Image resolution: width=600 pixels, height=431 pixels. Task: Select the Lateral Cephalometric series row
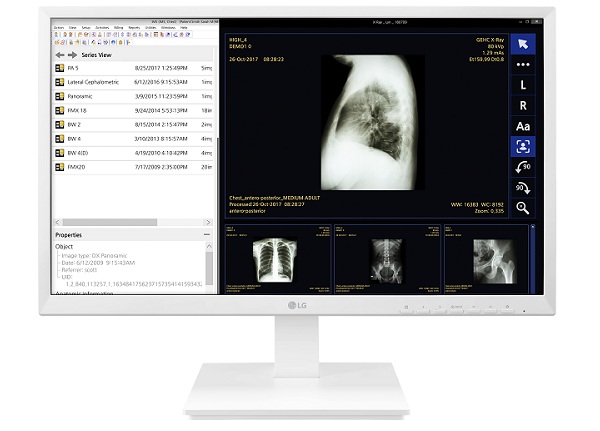(x=133, y=82)
